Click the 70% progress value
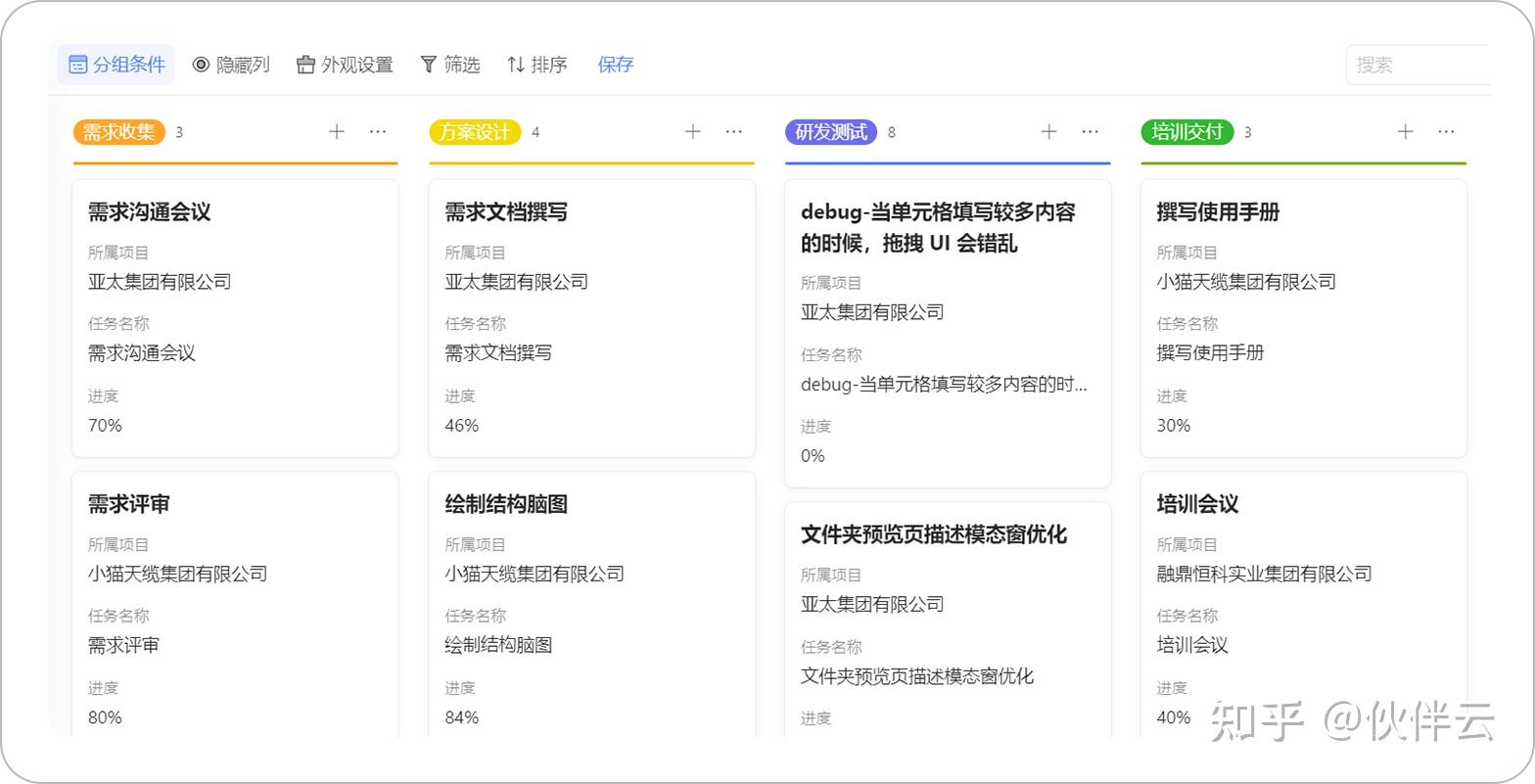This screenshot has width=1535, height=784. point(105,426)
